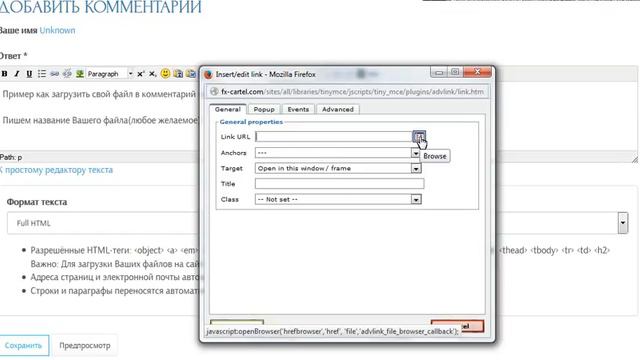This screenshot has height=360, width=640.
Task: Click the 'Path: p' status text
Action: click(x=11, y=157)
